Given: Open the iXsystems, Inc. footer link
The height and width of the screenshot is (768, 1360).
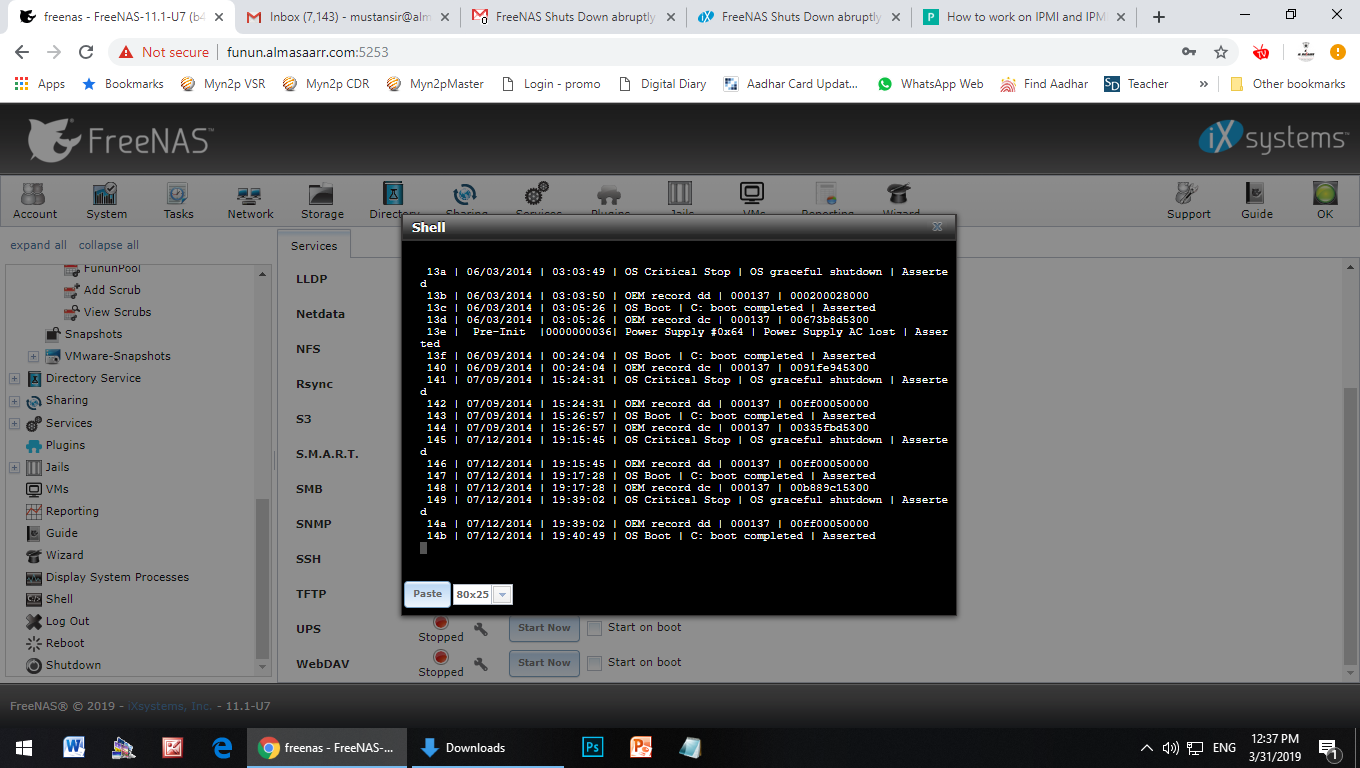Looking at the screenshot, I should [170, 706].
